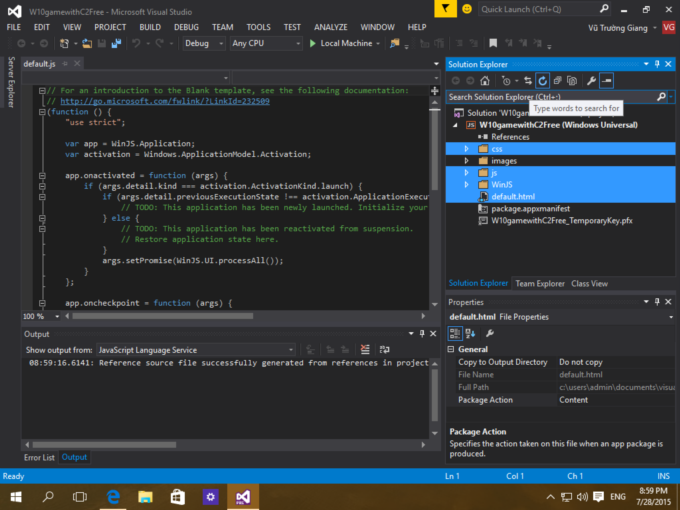The image size is (680, 510).
Task: Click the feedback smiley icon
Action: pos(467,9)
